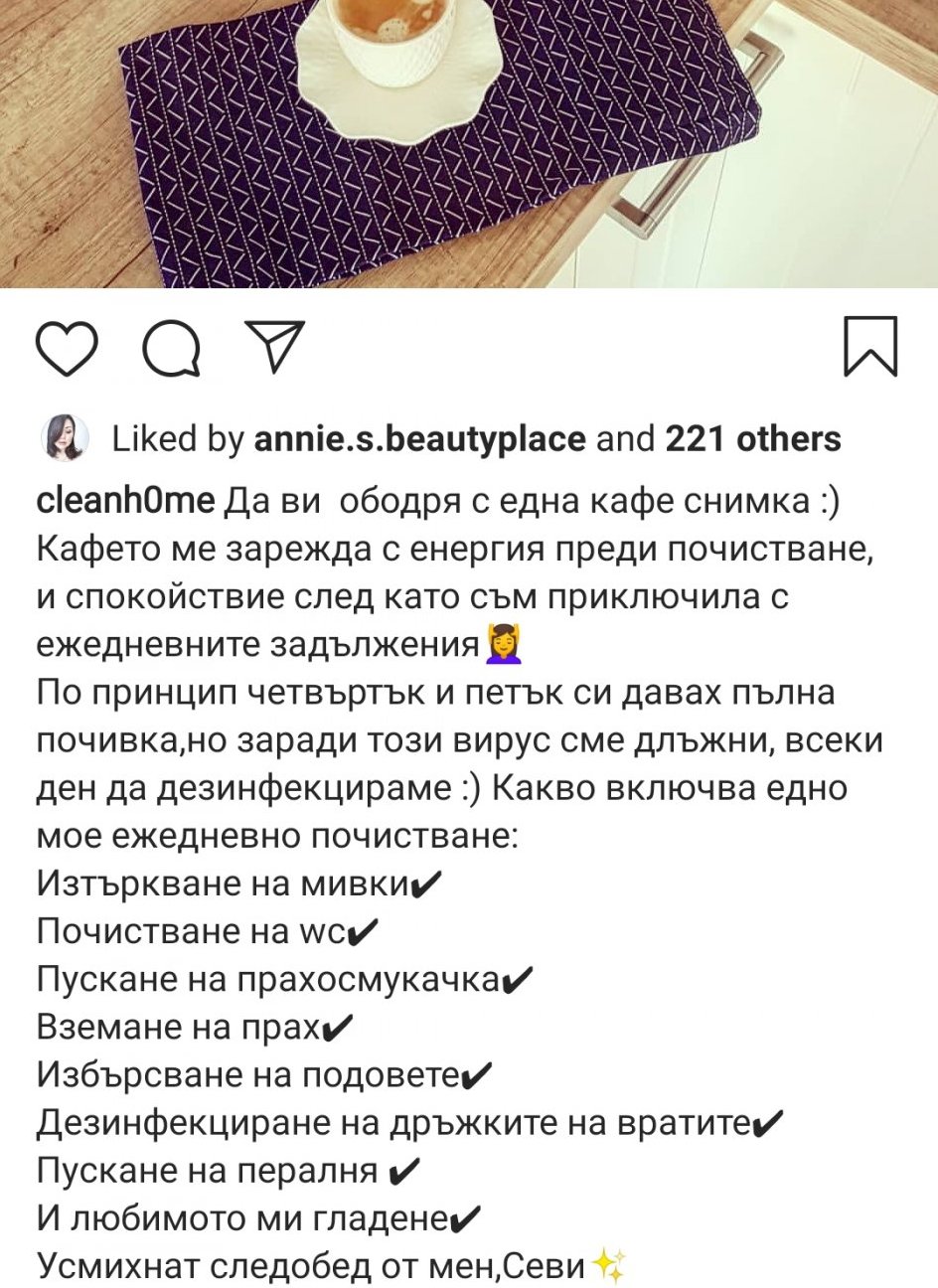Screen dimensions: 938x1288
Task: Tap checkmark after Изтъркване на мивки
Action: point(424,884)
